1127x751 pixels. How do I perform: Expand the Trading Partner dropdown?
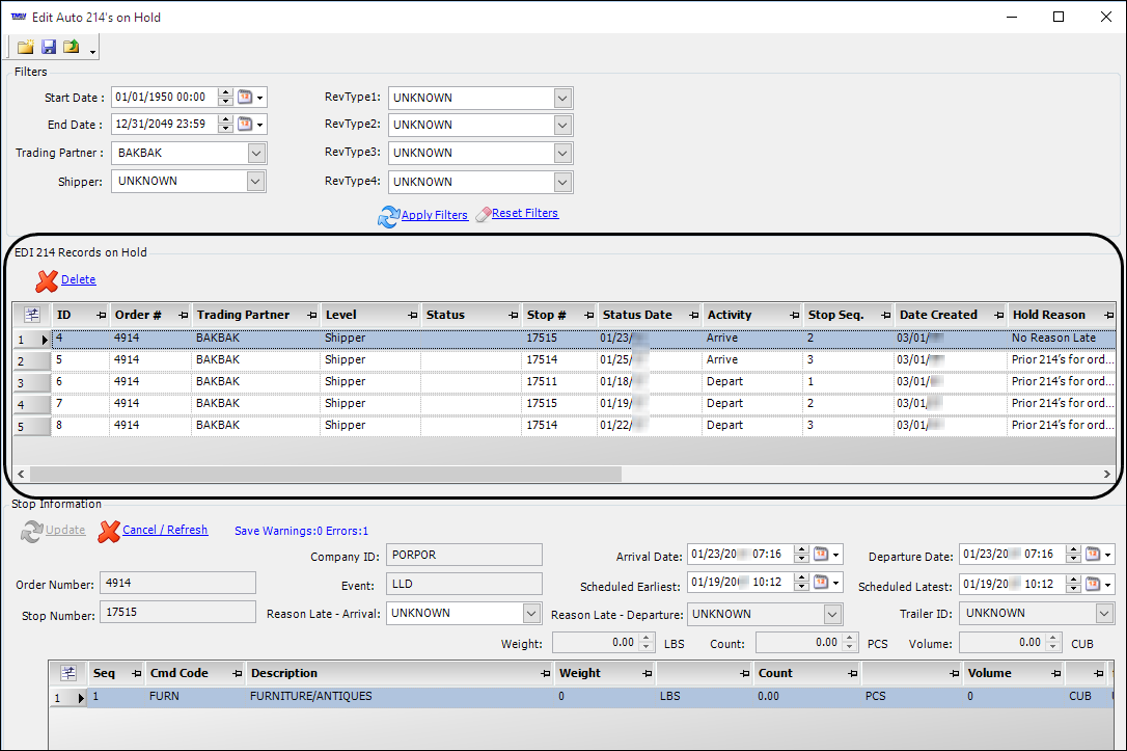click(x=256, y=153)
